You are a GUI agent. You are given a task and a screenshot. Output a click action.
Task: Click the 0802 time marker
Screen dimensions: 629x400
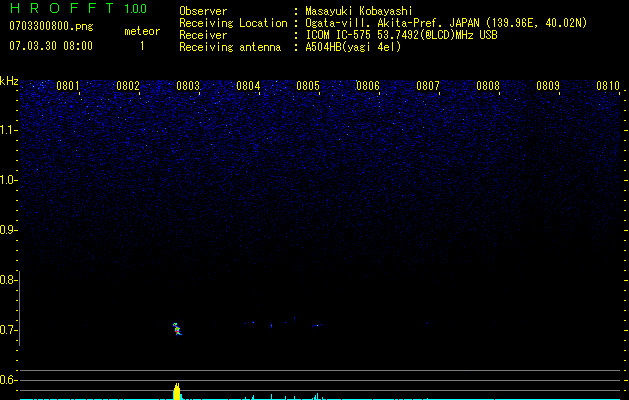pyautogui.click(x=128, y=86)
